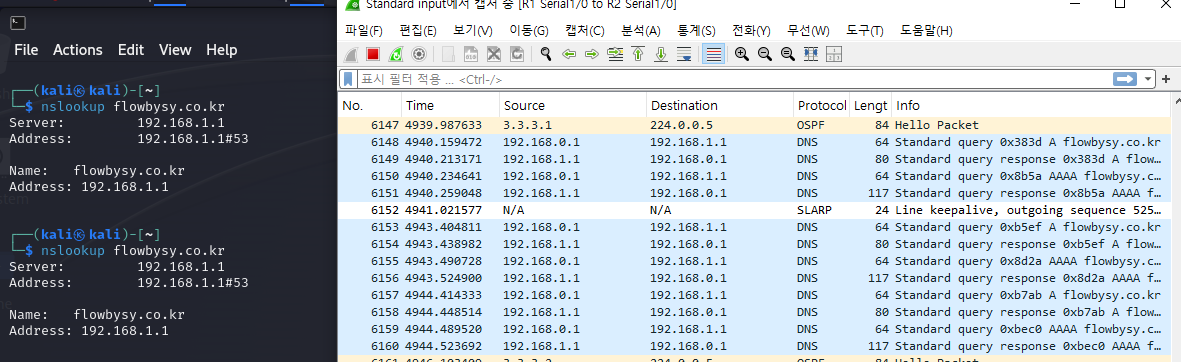The height and width of the screenshot is (362, 1181).
Task: Click go to specified packet icon
Action: pyautogui.click(x=615, y=54)
